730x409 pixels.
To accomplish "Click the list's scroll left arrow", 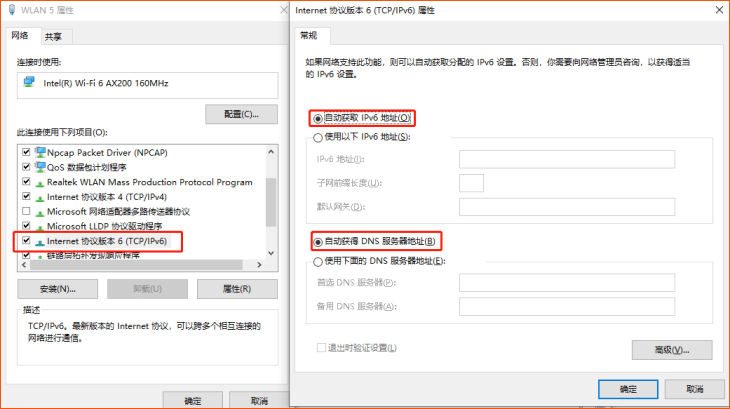I will tap(24, 265).
